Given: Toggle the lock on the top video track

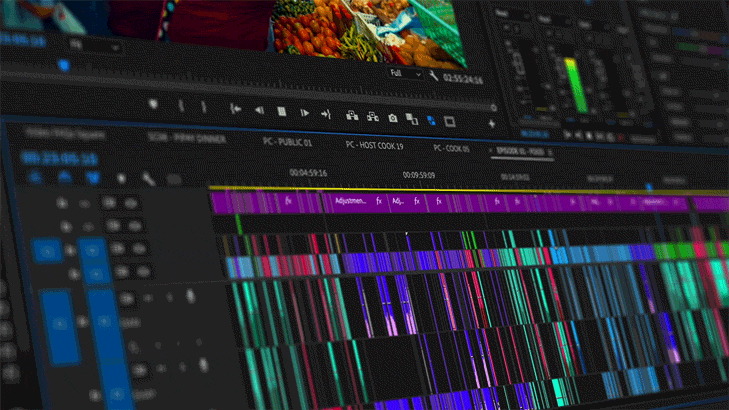Looking at the screenshot, I should point(62,203).
